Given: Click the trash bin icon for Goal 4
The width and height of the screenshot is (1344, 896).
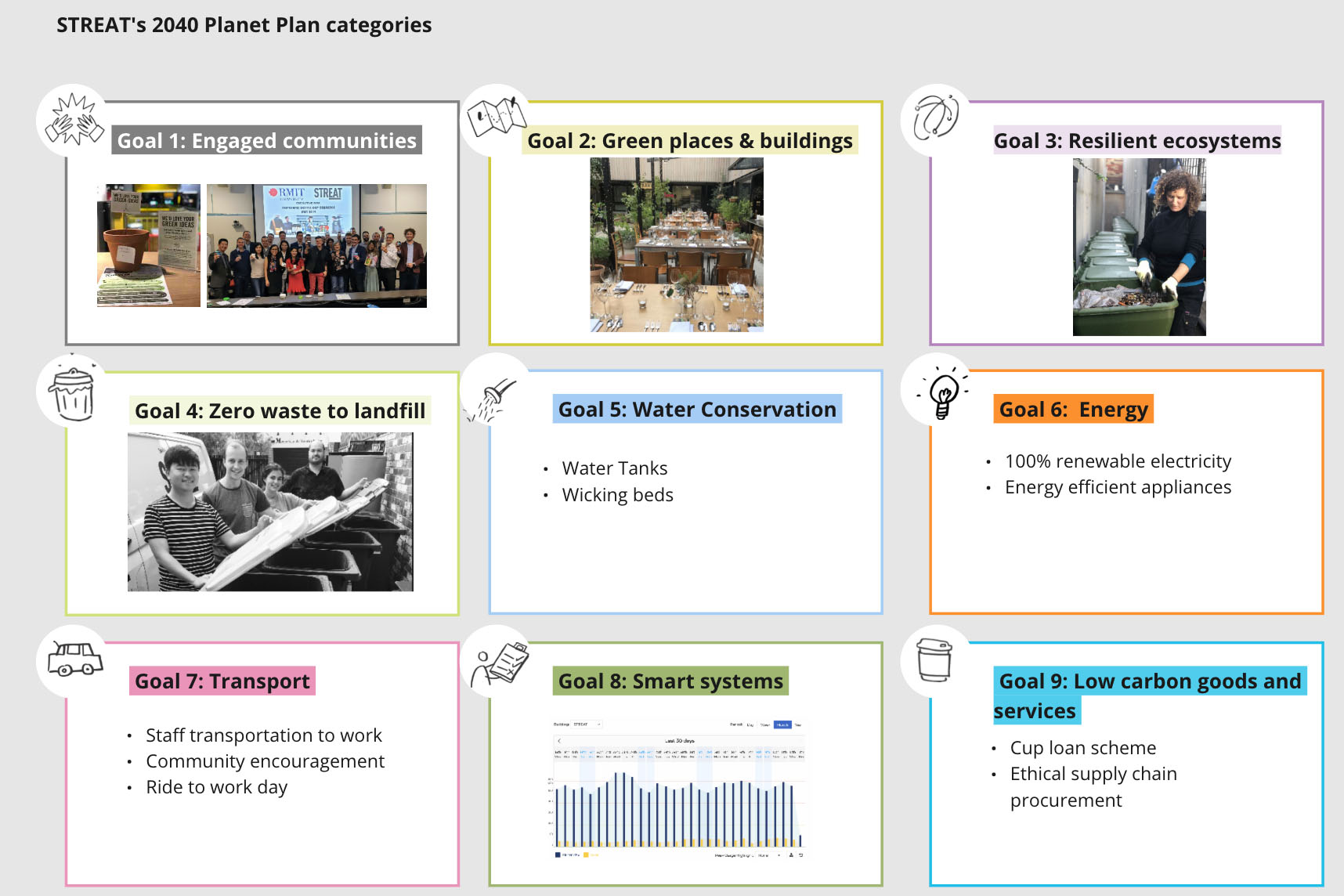Looking at the screenshot, I should pyautogui.click(x=74, y=392).
